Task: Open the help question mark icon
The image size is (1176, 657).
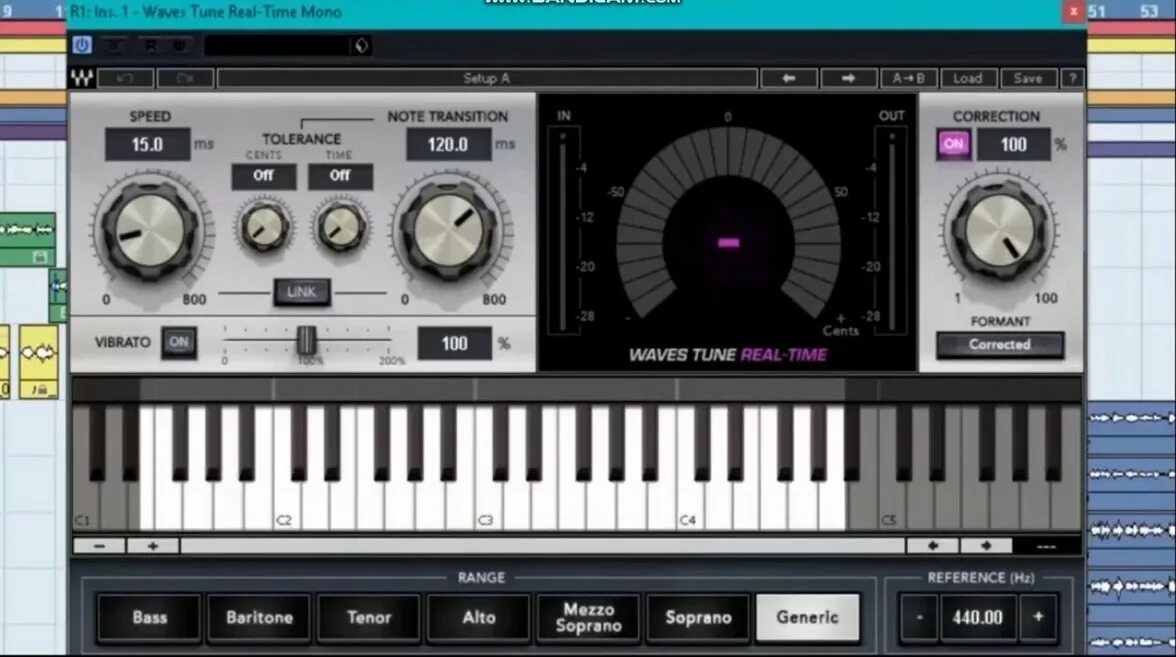Action: click(1071, 77)
